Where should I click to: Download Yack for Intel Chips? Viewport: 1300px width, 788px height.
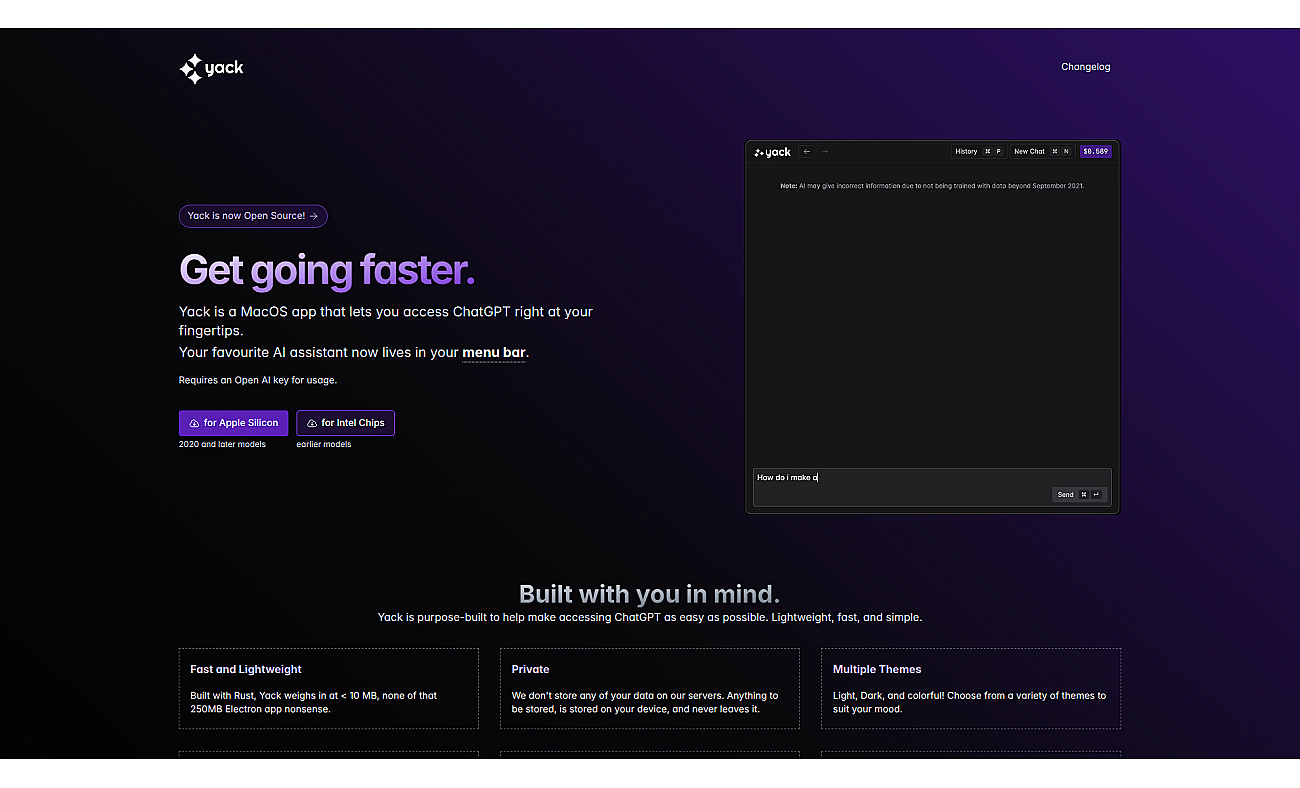tap(345, 423)
